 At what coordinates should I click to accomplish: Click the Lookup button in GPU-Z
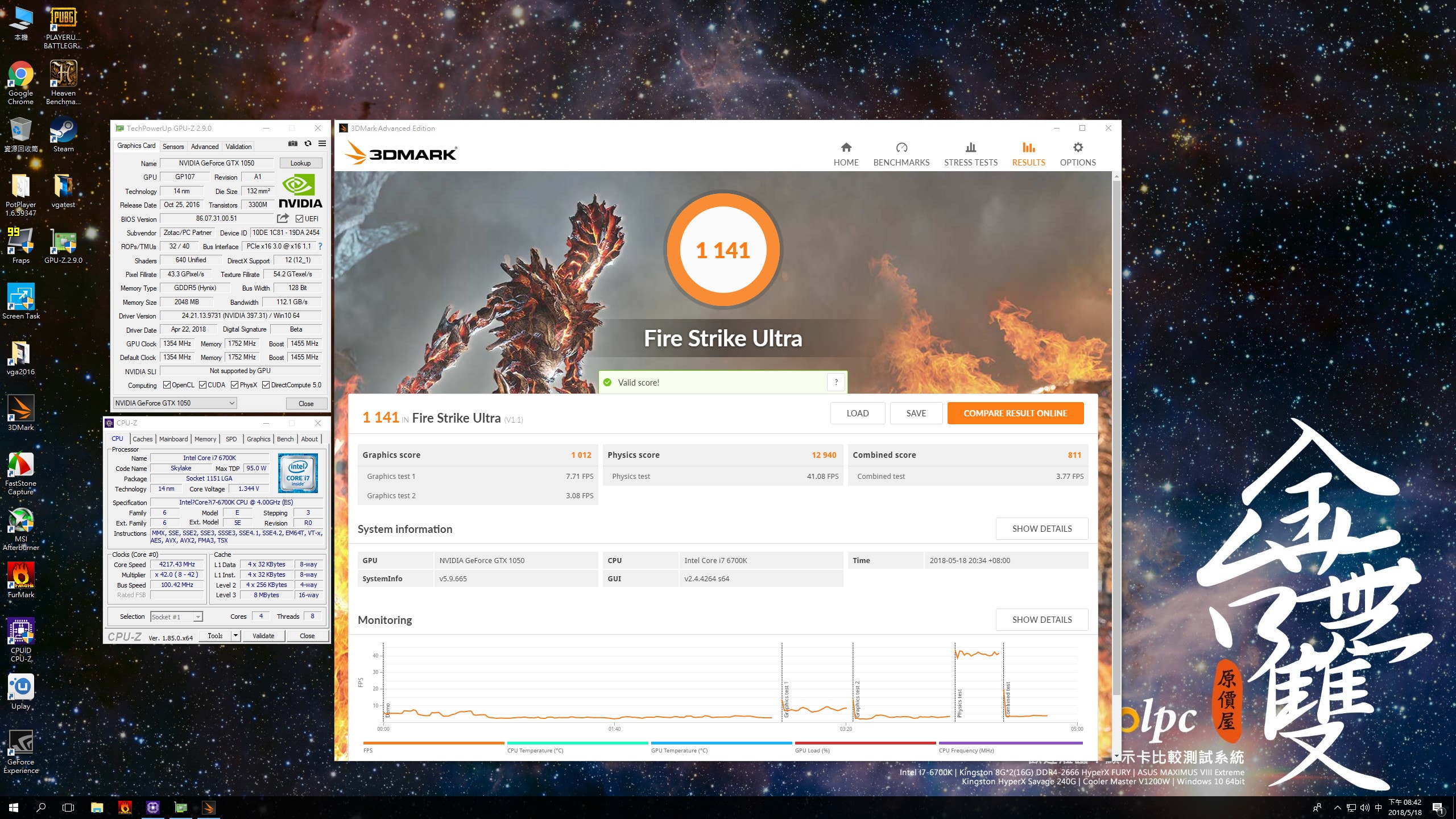301,163
